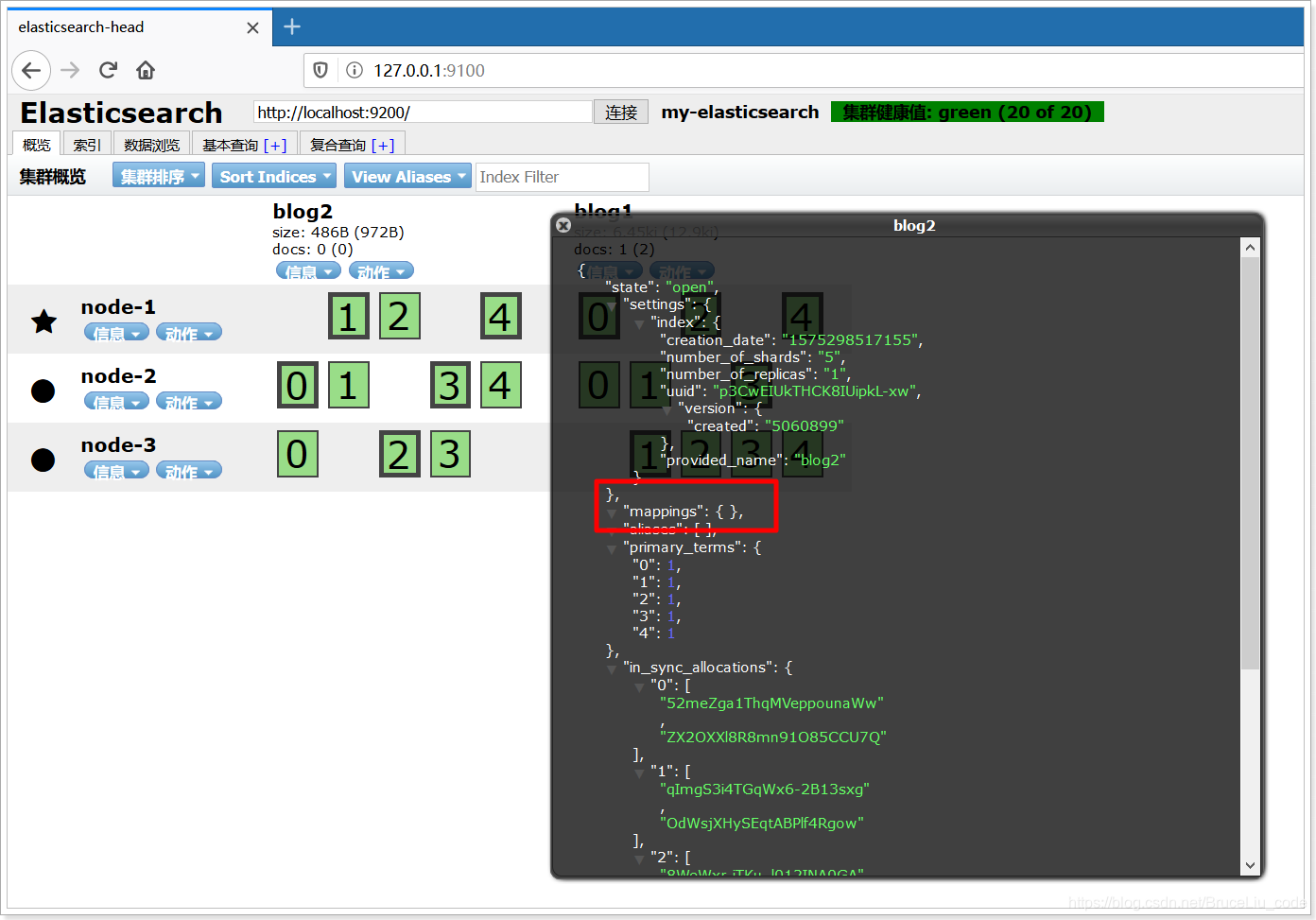Switch to the 概览 overview tab

37,145
